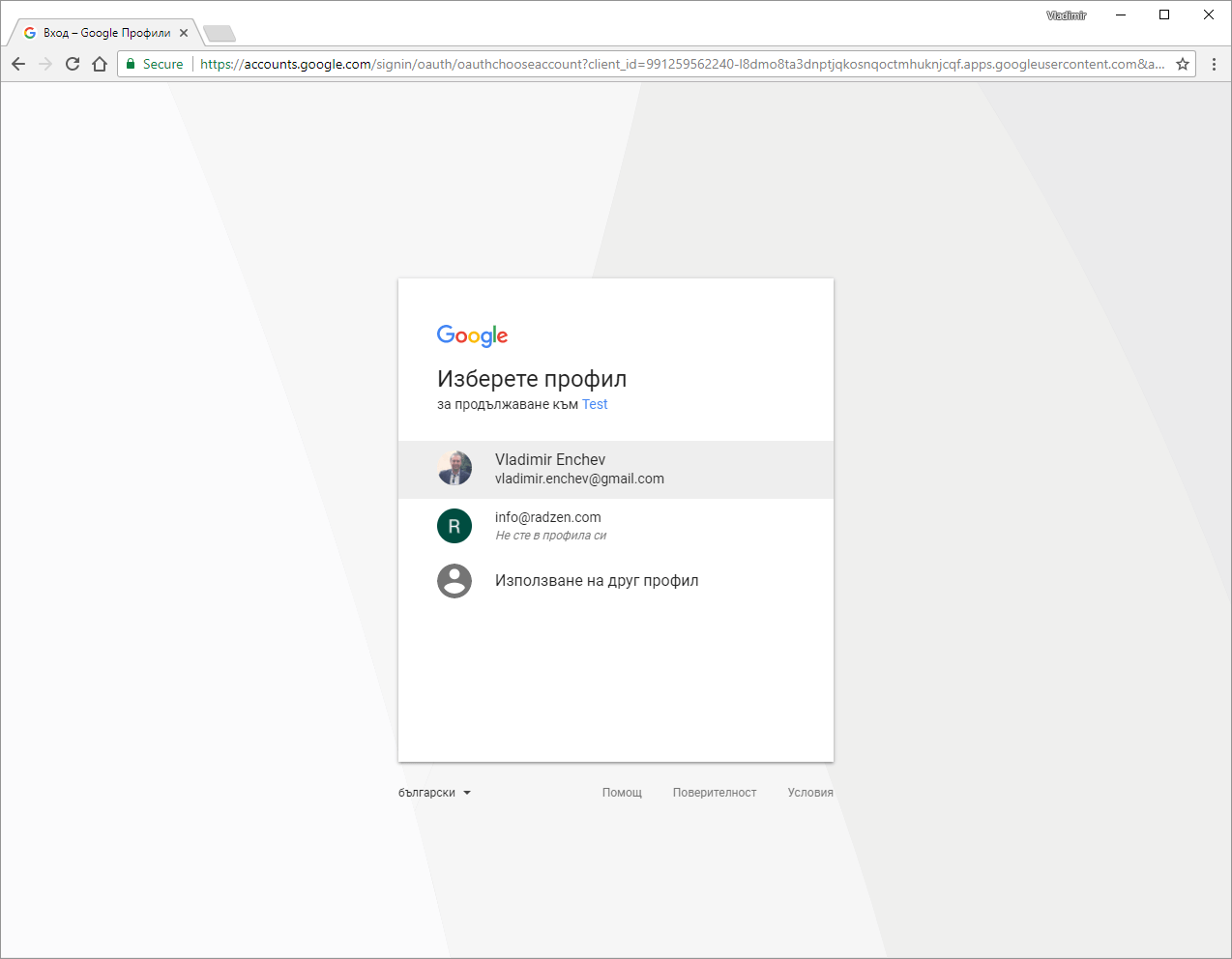Close the Chrome window

(x=1209, y=15)
